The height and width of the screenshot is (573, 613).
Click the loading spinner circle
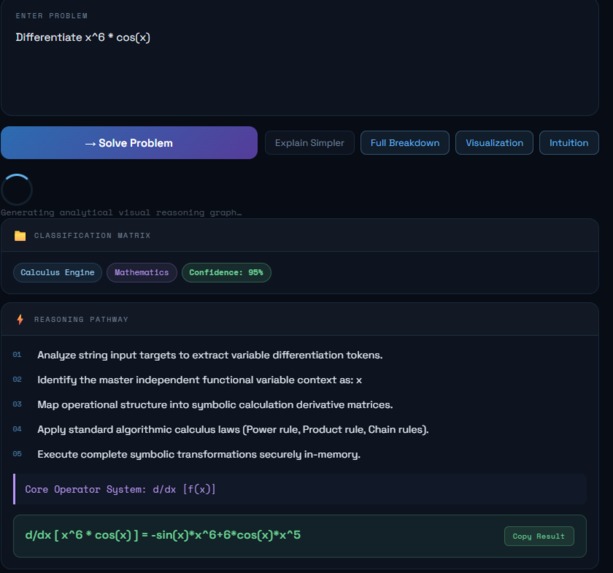[16, 190]
